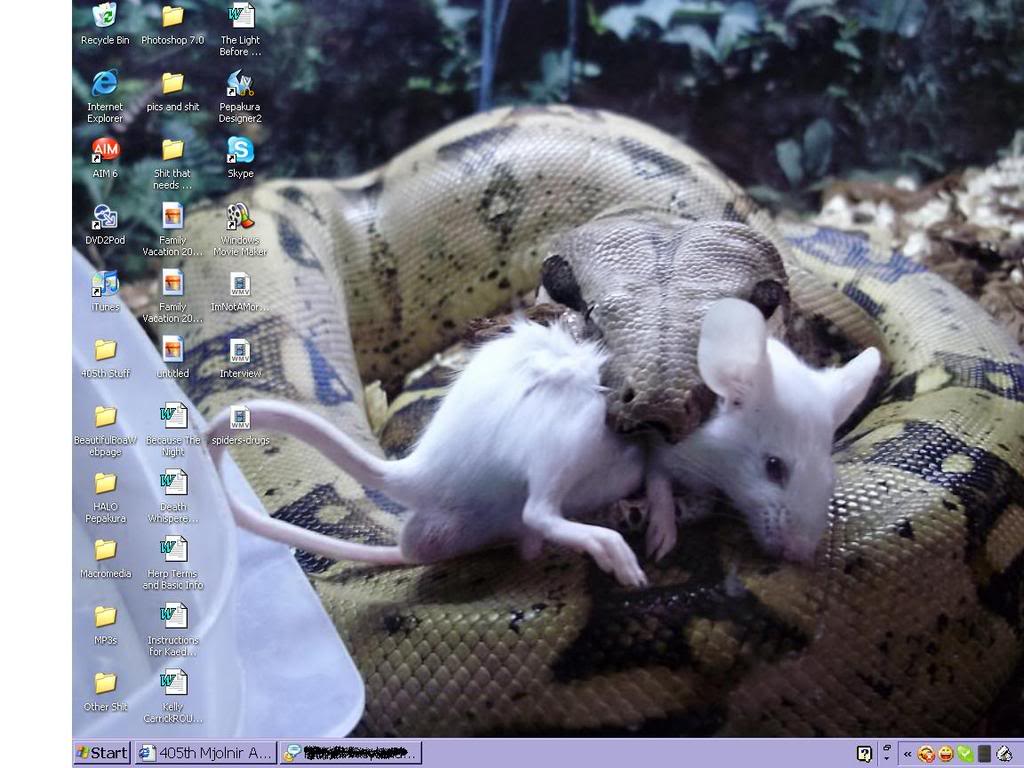Expand hidden tray icons chevron

tap(907, 754)
